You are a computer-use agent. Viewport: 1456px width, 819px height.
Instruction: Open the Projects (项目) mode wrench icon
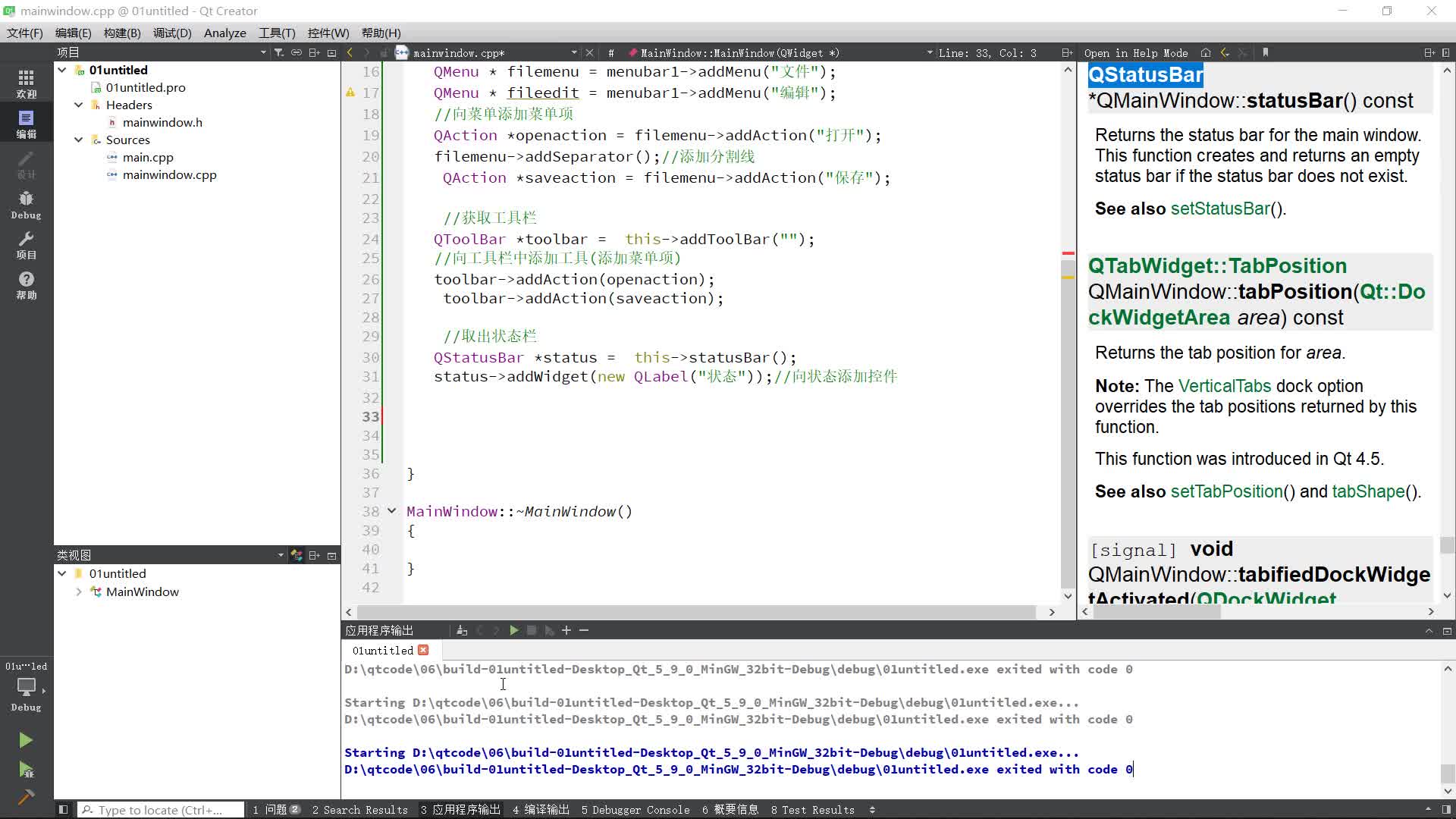pos(26,245)
